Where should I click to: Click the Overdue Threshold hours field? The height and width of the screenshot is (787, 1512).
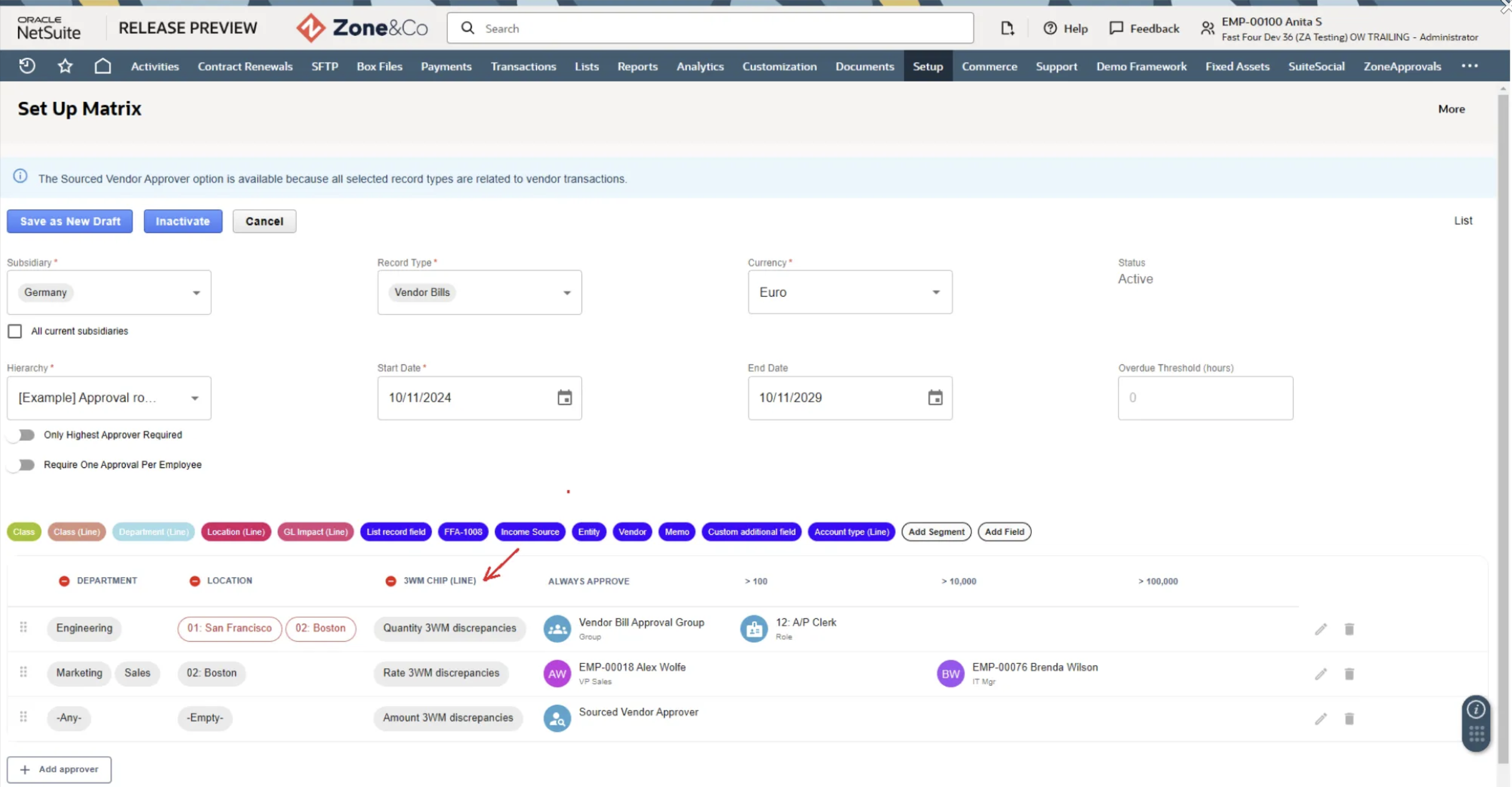[x=1205, y=398]
